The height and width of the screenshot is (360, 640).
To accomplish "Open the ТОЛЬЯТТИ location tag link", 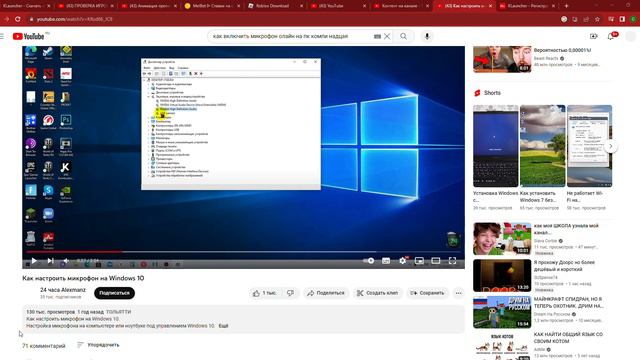I will (x=118, y=312).
